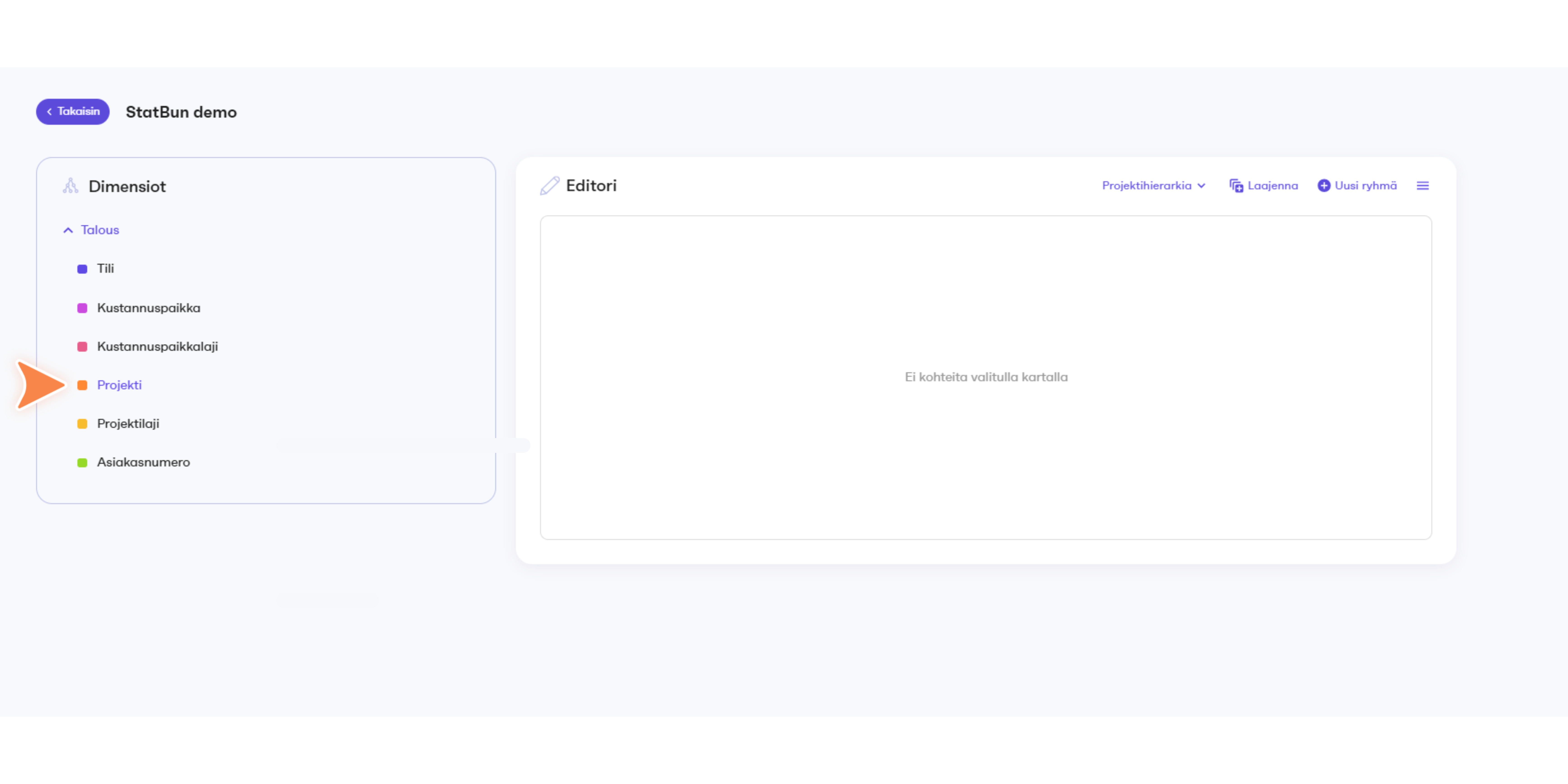Click the Dimensiot hierarchy icon

(71, 186)
